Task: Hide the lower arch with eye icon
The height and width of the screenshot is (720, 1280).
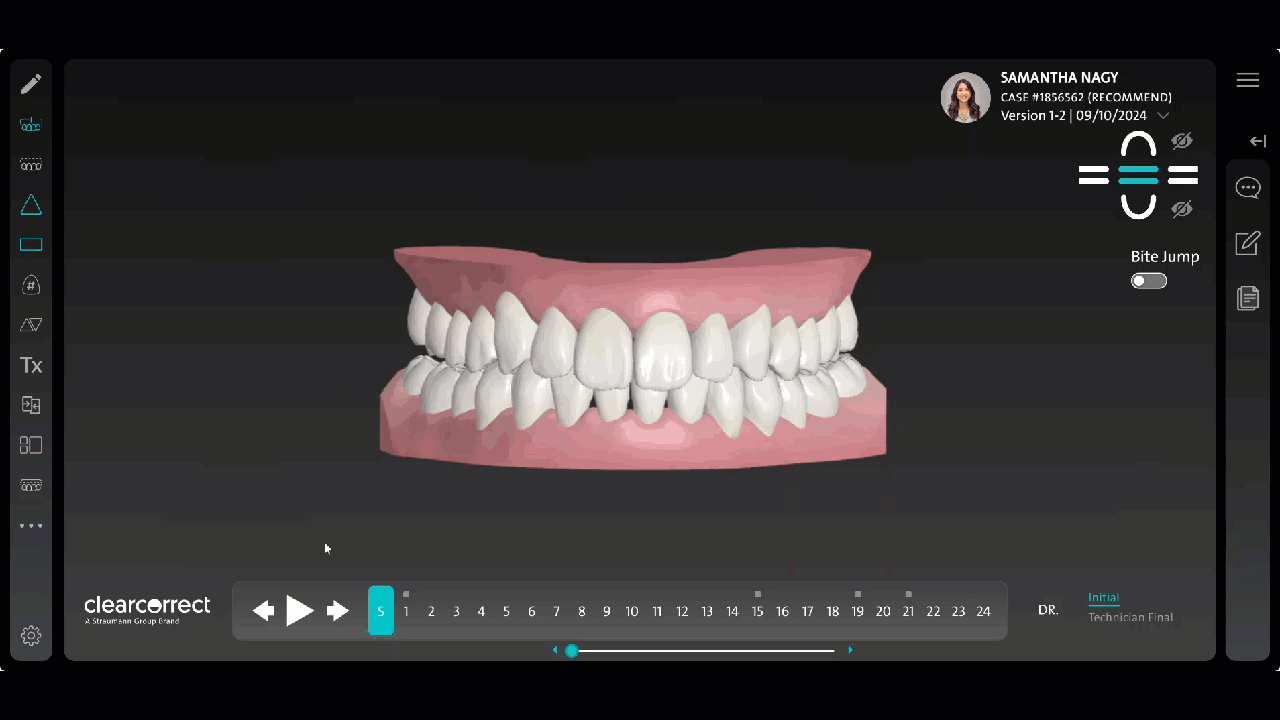Action: [1182, 209]
